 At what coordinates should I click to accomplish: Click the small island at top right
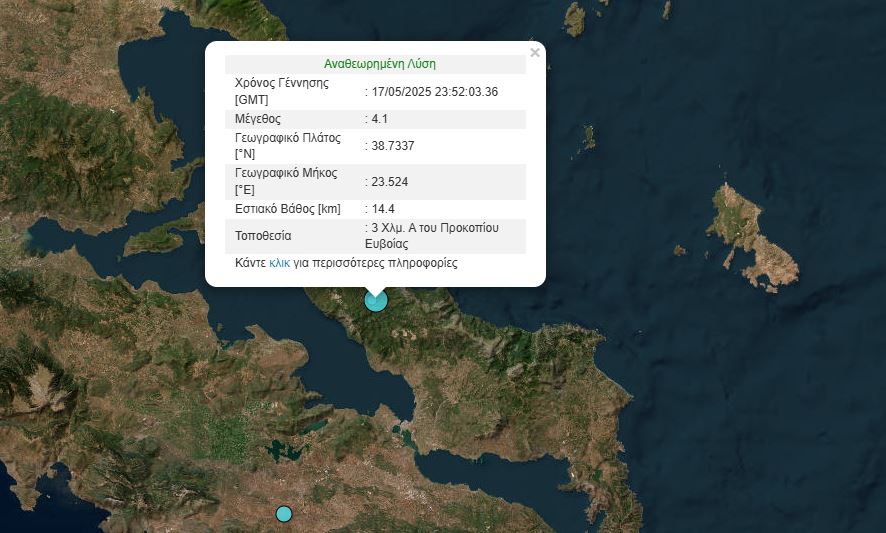pos(574,18)
